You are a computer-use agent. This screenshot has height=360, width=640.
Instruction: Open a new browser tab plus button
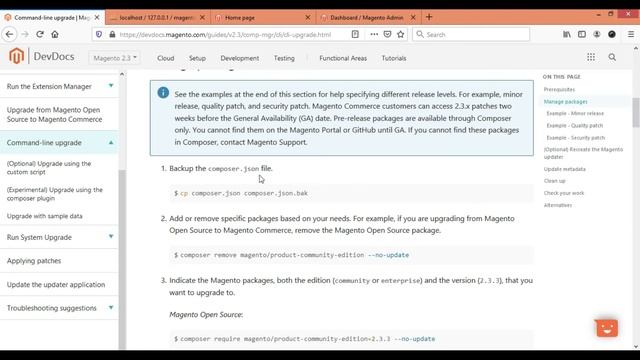point(429,17)
